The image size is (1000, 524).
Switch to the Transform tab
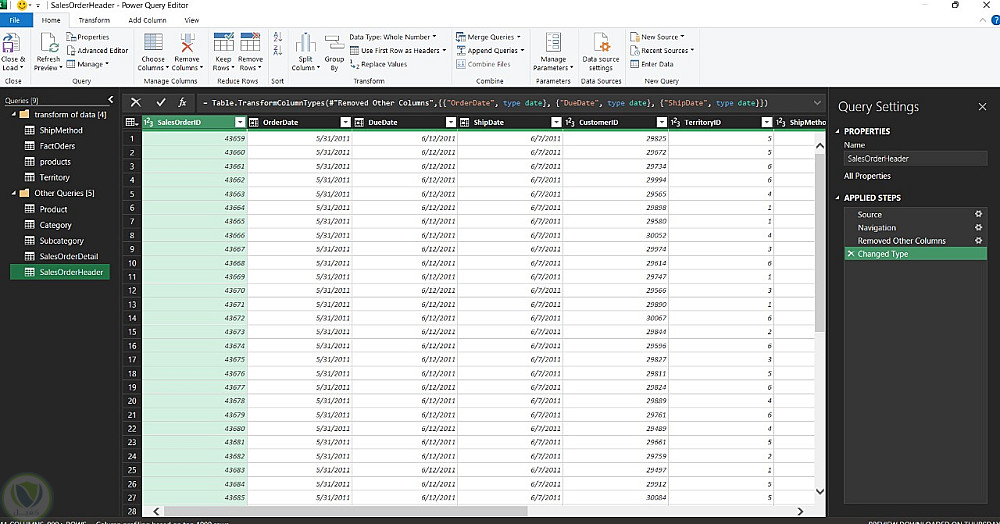click(94, 20)
